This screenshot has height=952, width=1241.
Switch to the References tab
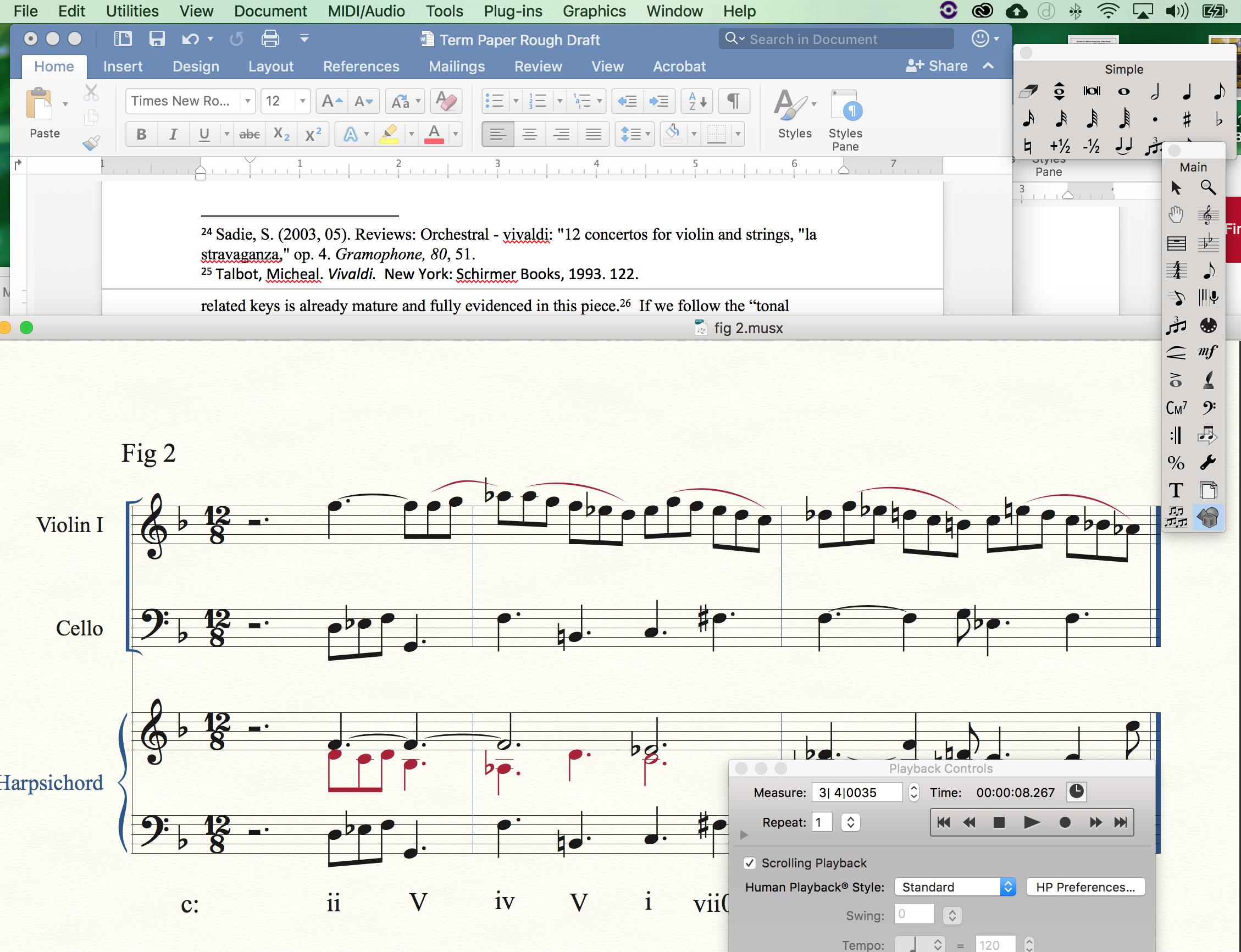click(x=361, y=67)
